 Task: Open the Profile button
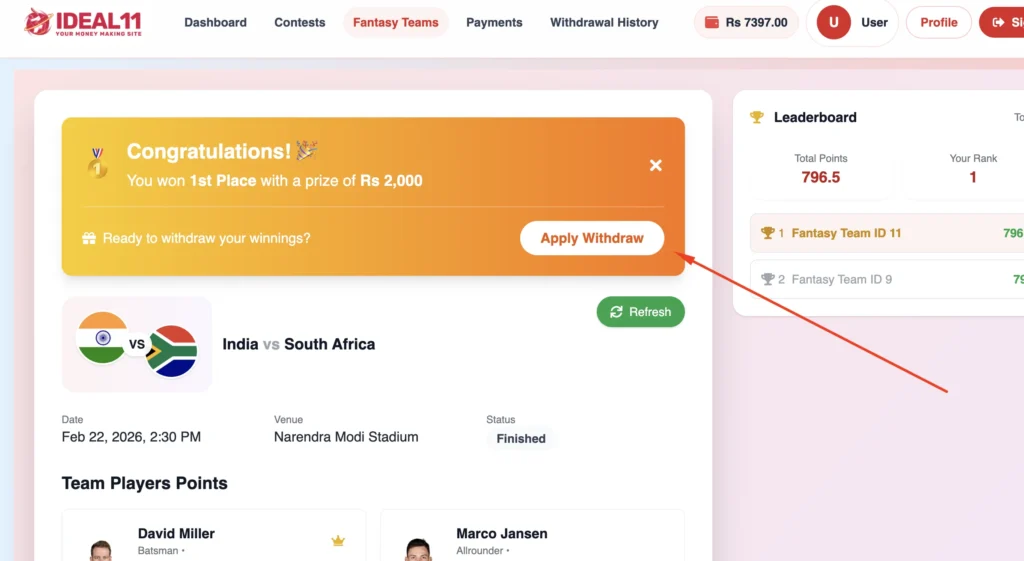point(938,22)
